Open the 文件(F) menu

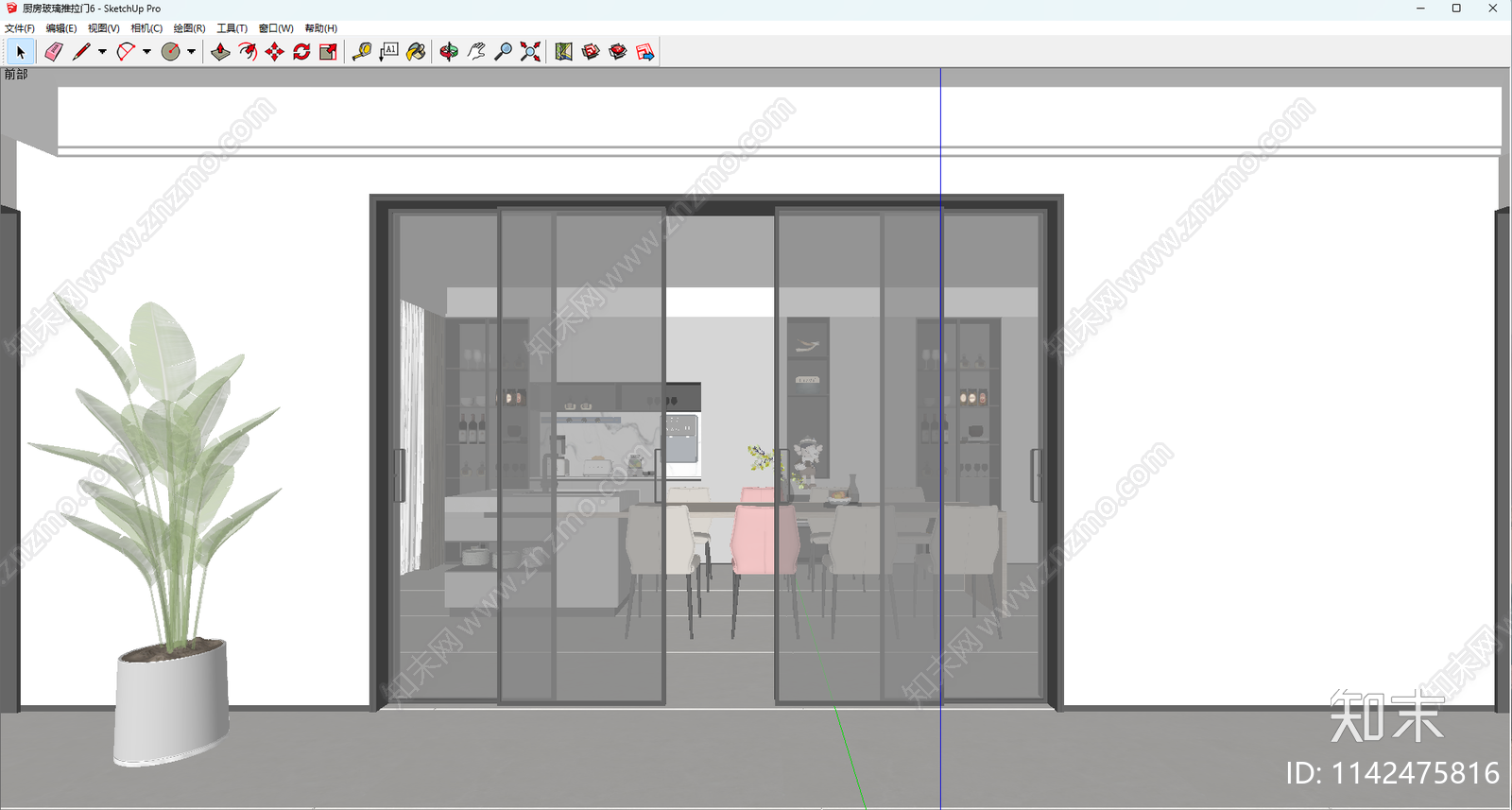point(20,28)
